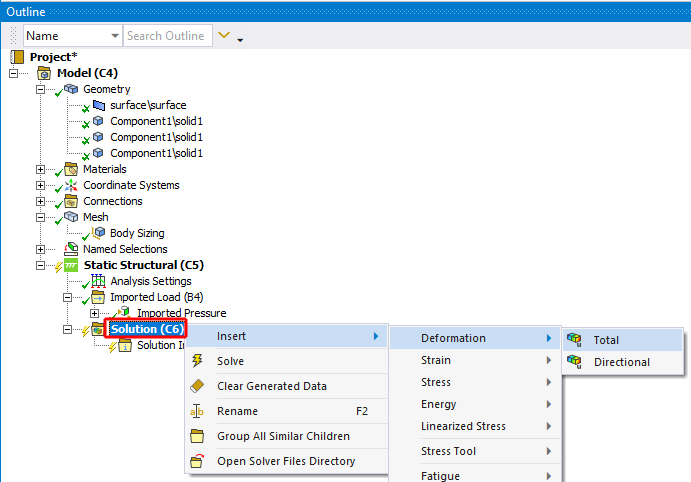
Task: Click the Imported Pressure icon
Action: click(x=125, y=312)
